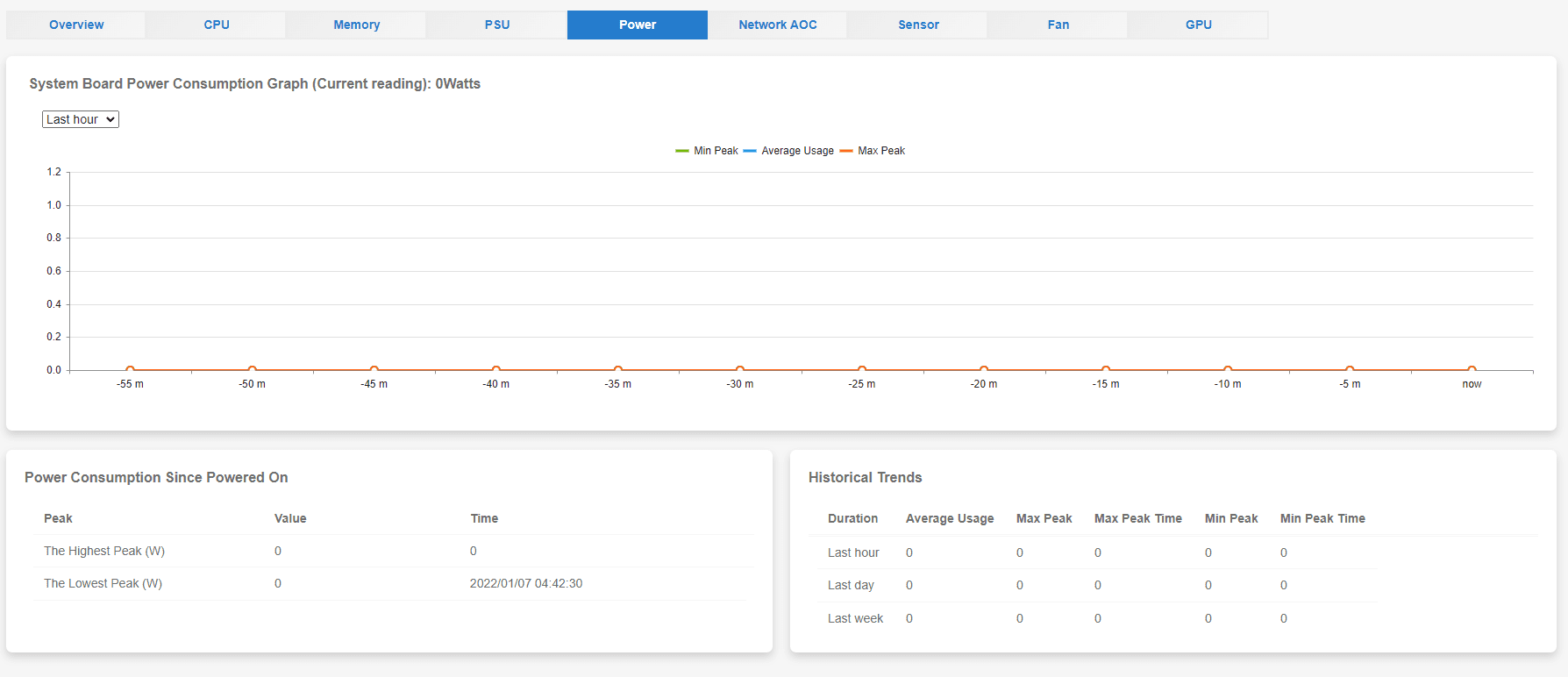Click the 1.2 y-axis label

[x=54, y=172]
